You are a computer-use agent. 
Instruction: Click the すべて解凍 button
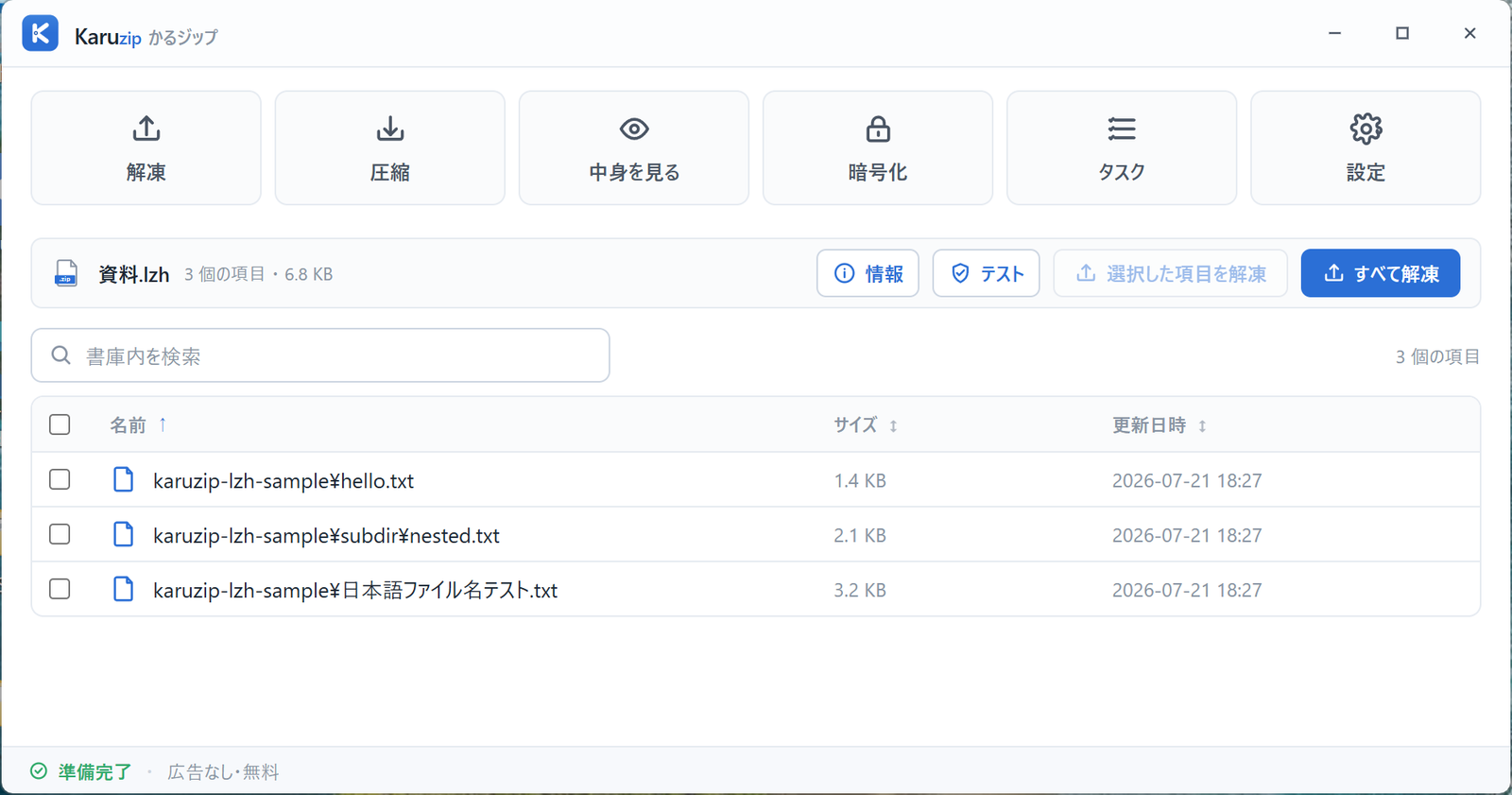[1381, 273]
